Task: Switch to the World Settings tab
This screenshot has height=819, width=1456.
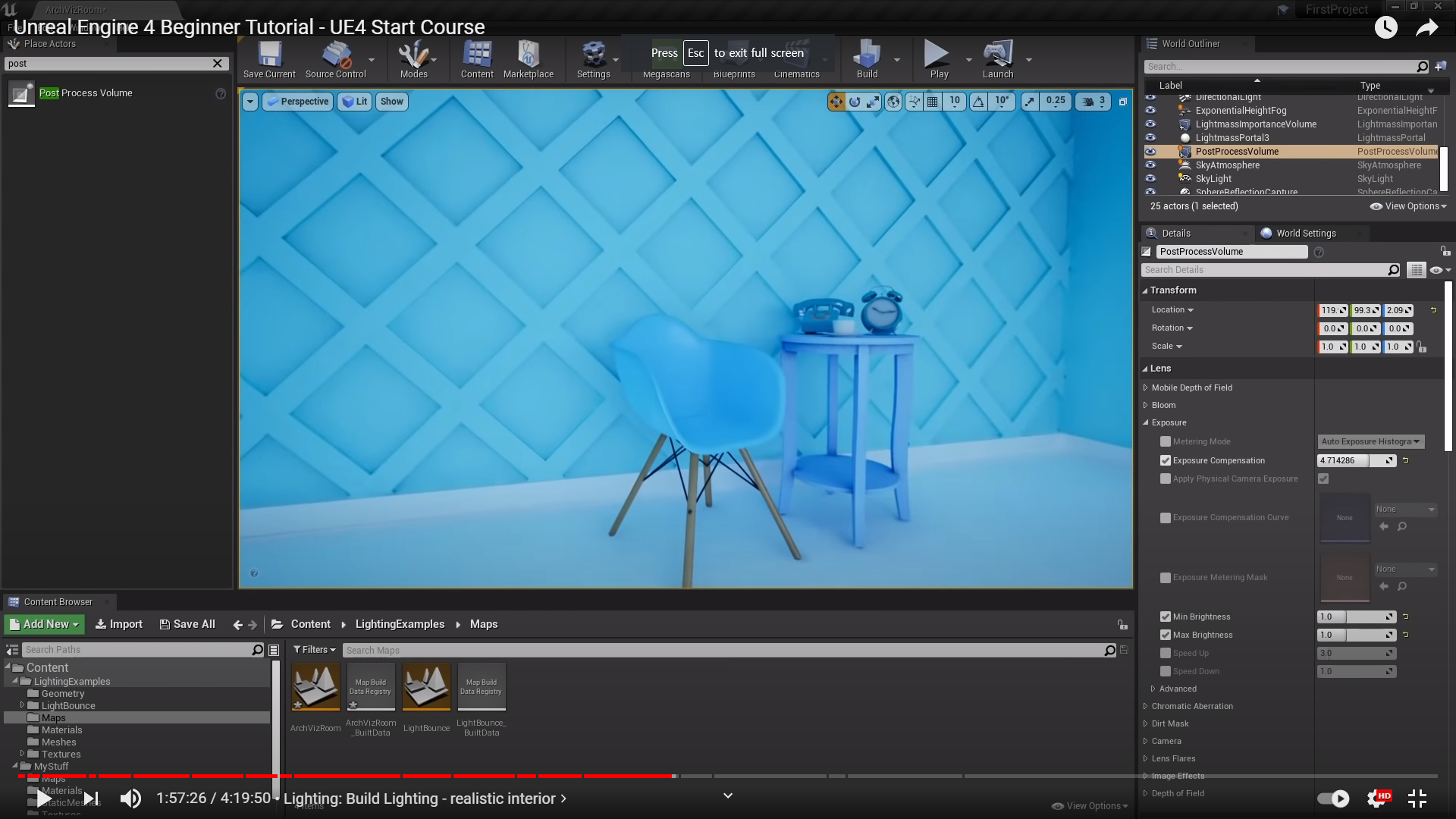Action: (1305, 233)
